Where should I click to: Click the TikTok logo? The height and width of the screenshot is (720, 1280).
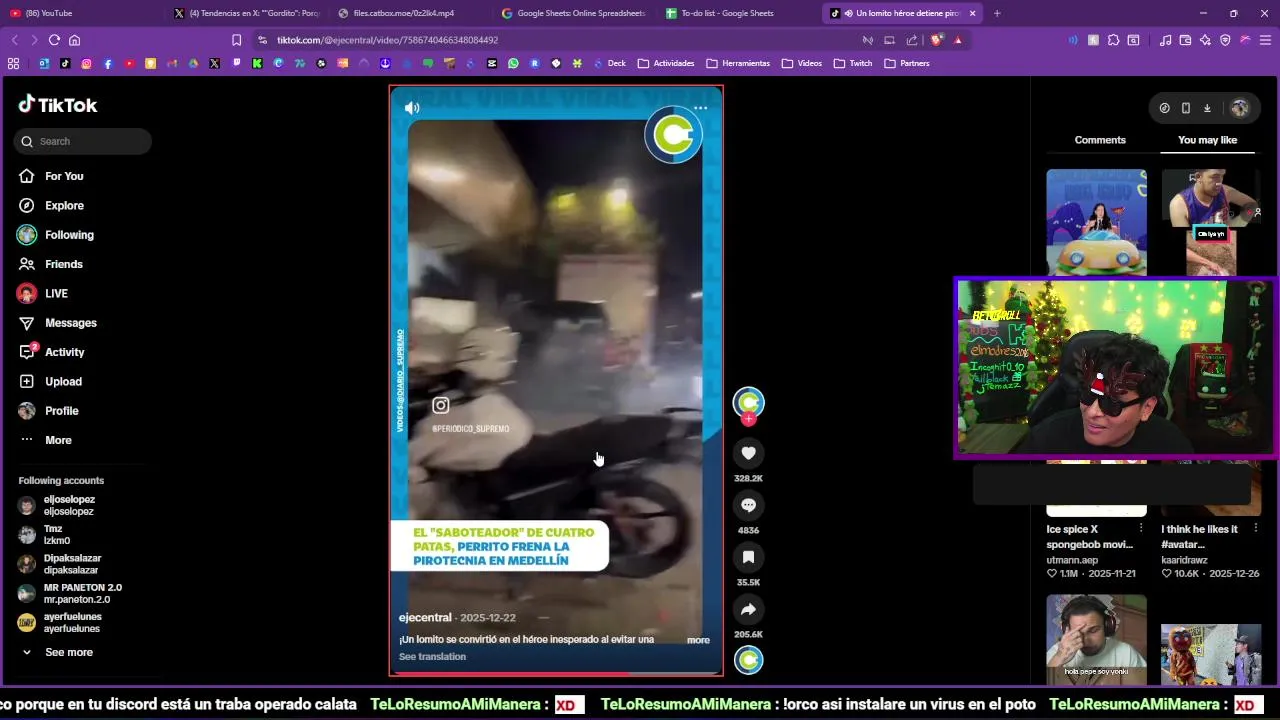click(x=58, y=105)
